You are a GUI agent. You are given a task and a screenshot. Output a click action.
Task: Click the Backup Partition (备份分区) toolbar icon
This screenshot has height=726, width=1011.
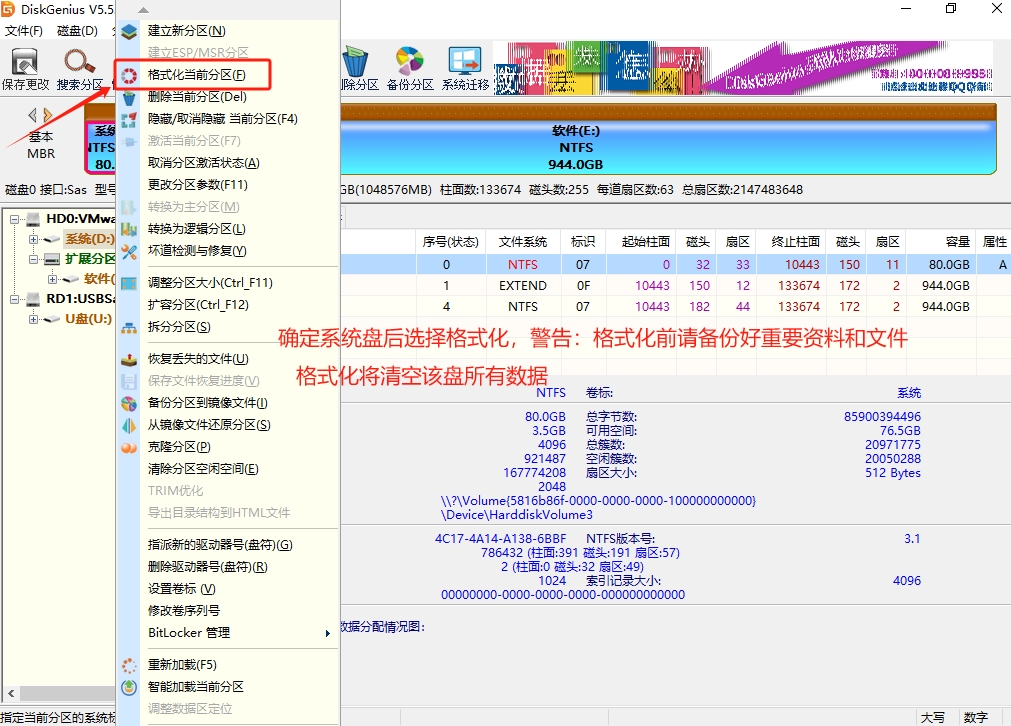tap(410, 62)
